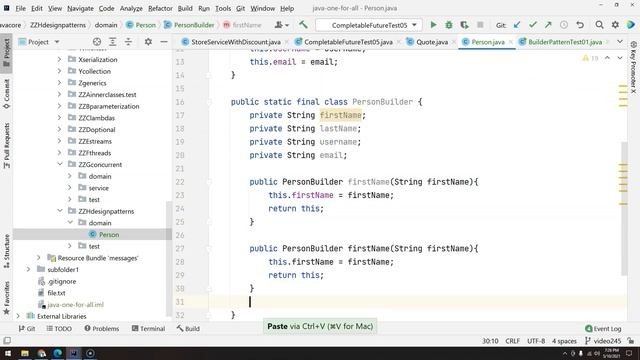Click the warnings indicator in editor corner

coord(590,58)
